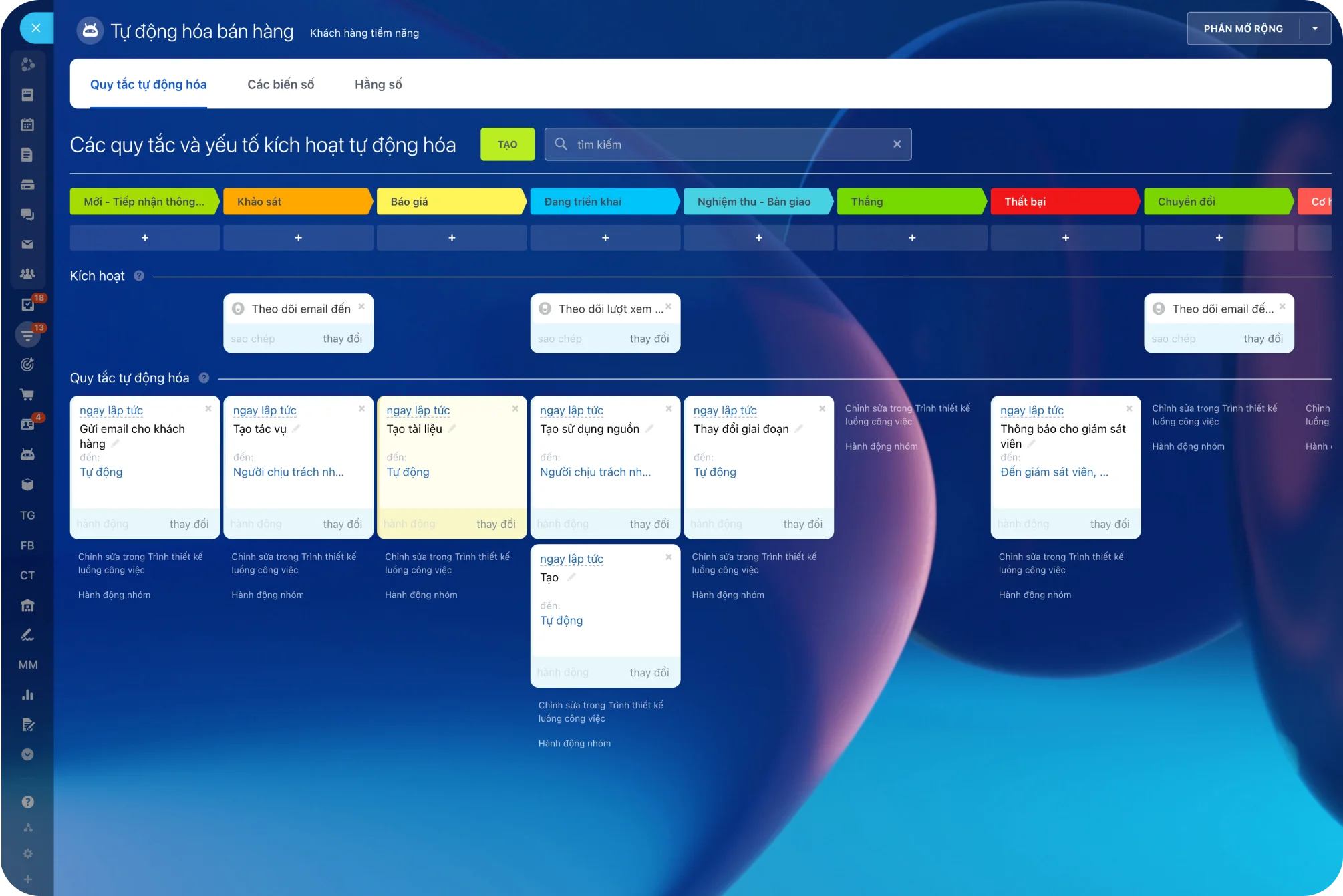
Task: Open the 'ngay lập tức' timing dropdown in Tạo tài liệu
Action: (x=418, y=410)
